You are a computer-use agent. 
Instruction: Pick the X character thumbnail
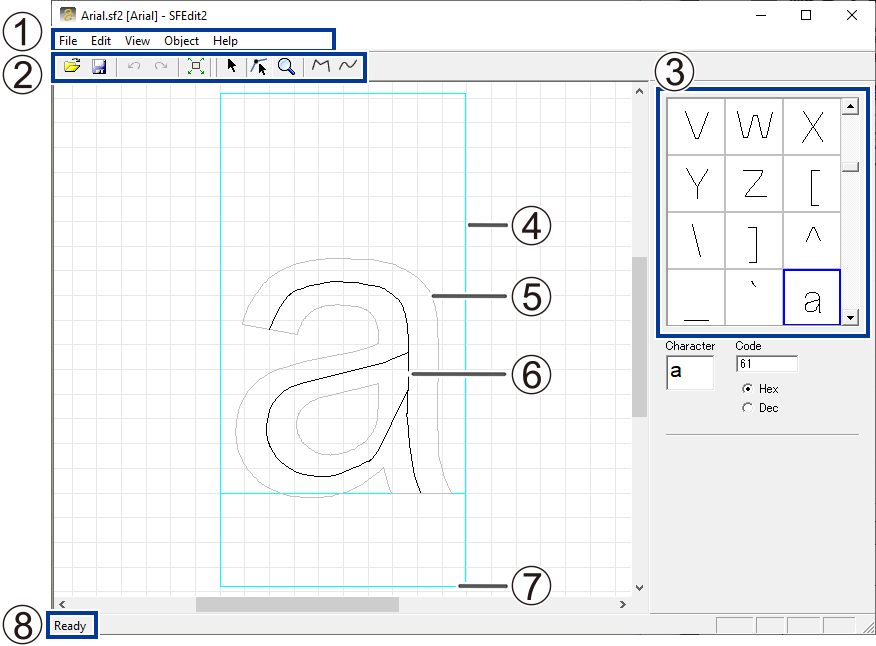tap(812, 127)
